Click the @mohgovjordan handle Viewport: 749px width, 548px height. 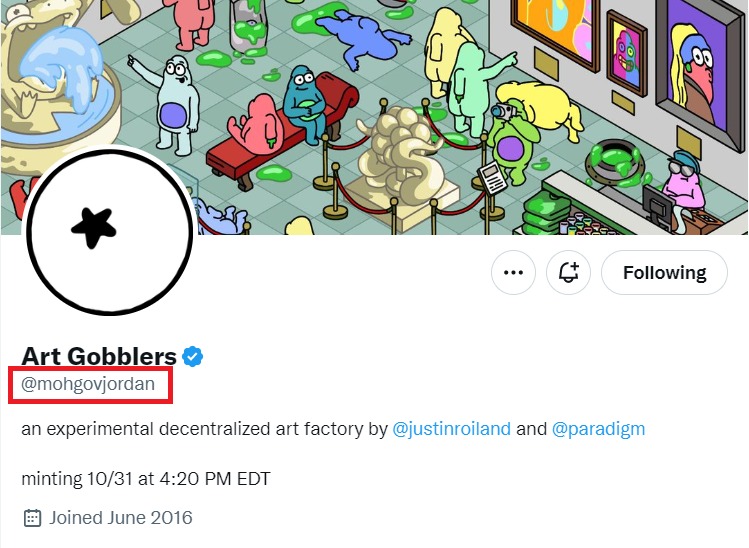coord(88,383)
